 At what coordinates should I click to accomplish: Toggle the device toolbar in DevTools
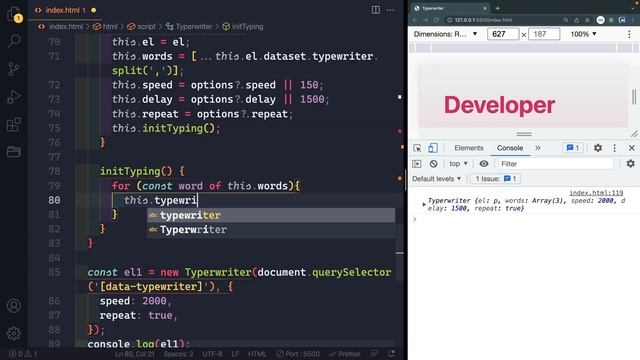[x=433, y=148]
